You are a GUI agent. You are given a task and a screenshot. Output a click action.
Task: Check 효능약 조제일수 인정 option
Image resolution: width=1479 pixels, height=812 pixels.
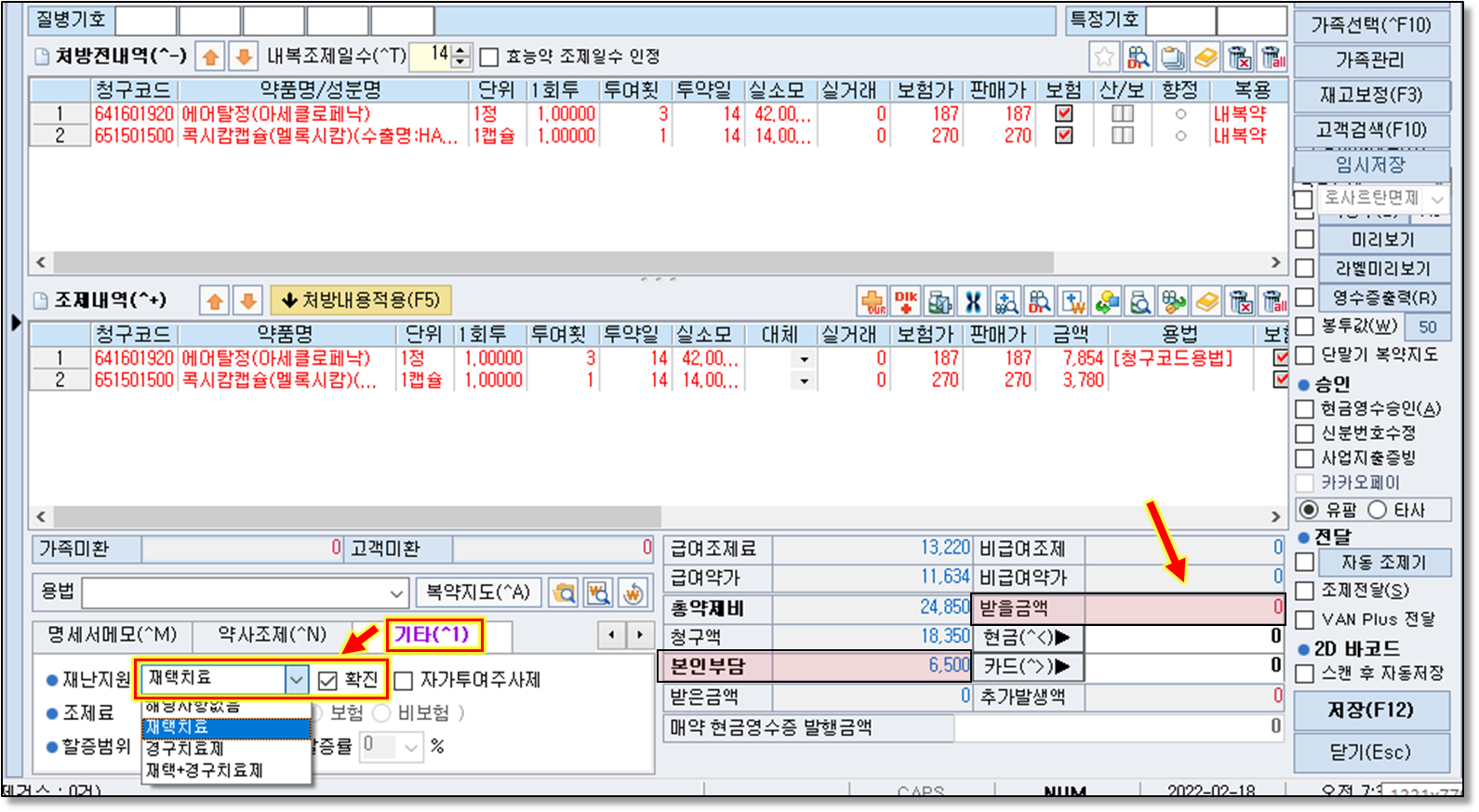click(489, 58)
